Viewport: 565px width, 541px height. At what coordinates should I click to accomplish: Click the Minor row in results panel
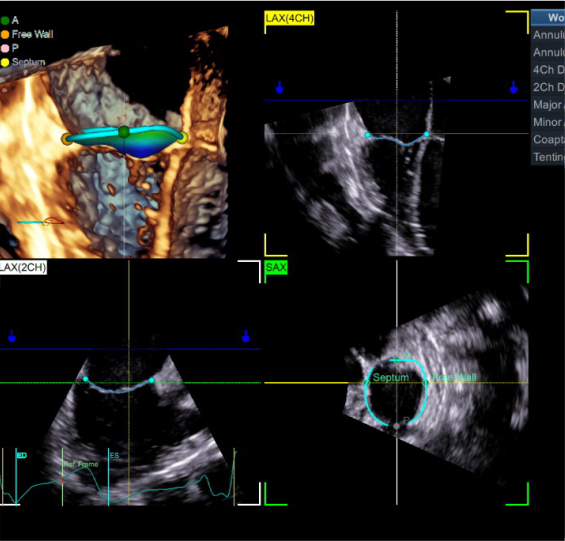[548, 122]
